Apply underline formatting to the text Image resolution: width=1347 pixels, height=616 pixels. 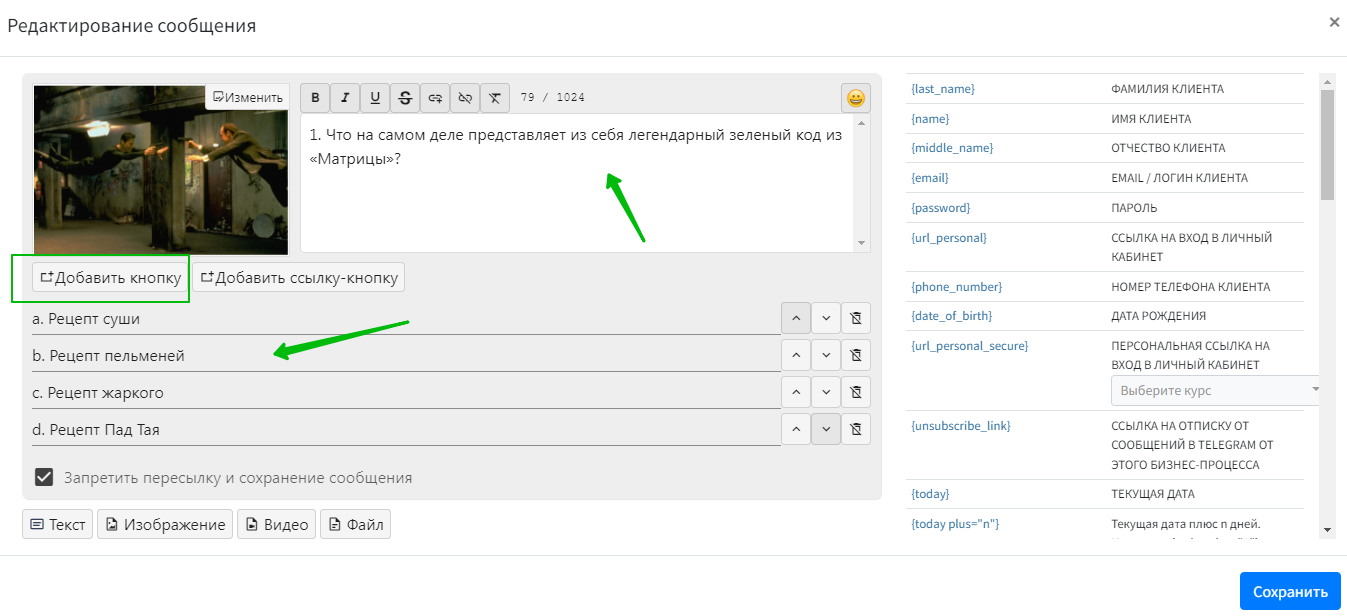tap(375, 97)
